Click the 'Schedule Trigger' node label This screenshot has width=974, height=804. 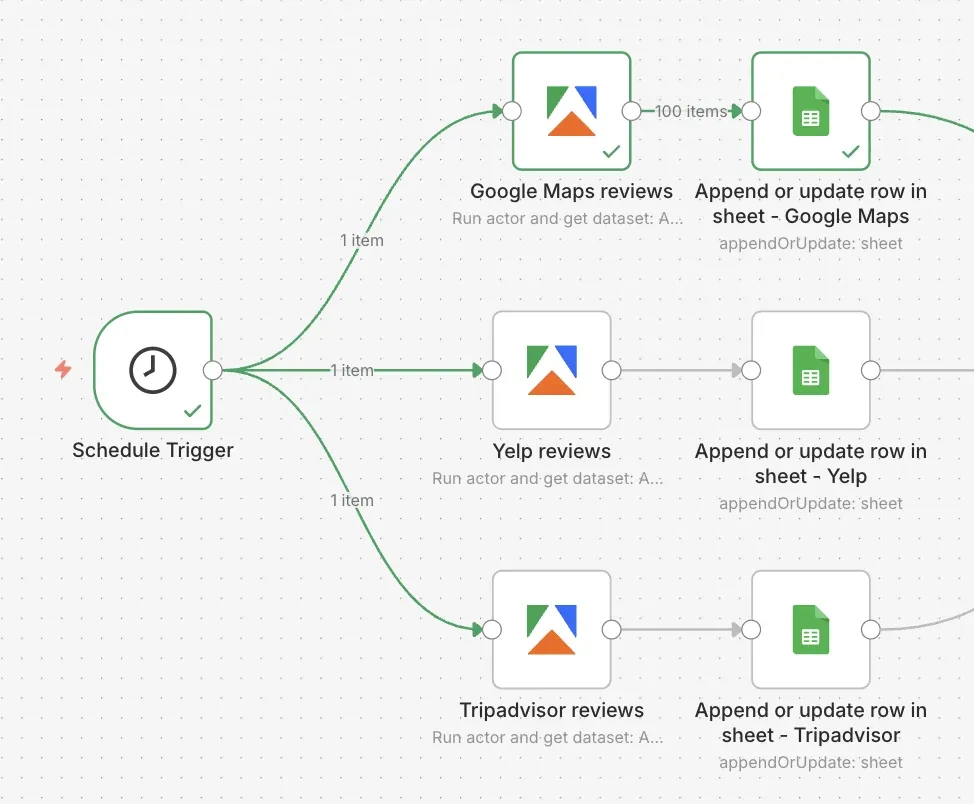(x=153, y=450)
